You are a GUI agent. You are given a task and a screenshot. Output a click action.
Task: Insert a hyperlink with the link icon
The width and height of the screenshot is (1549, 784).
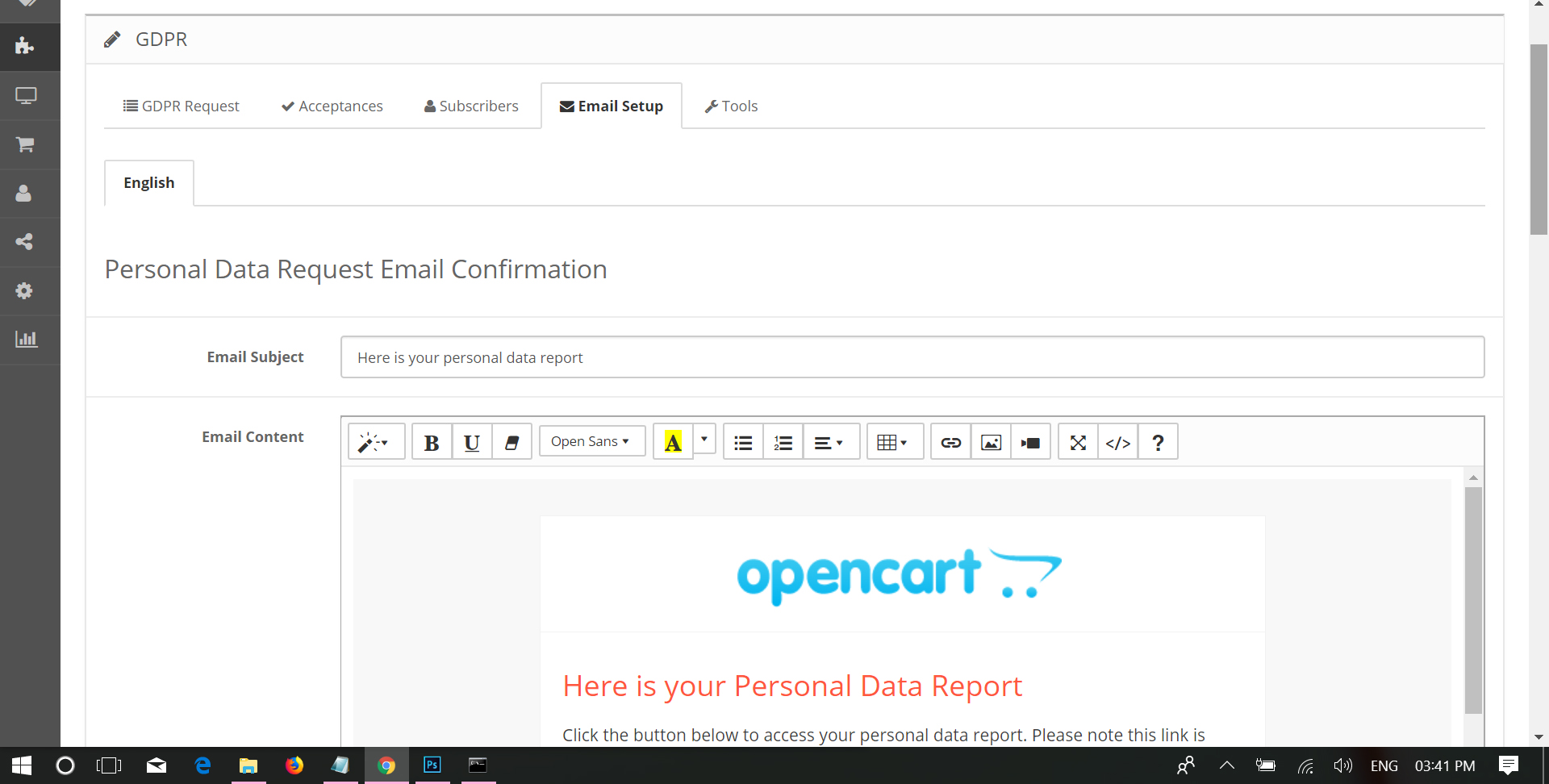(951, 442)
